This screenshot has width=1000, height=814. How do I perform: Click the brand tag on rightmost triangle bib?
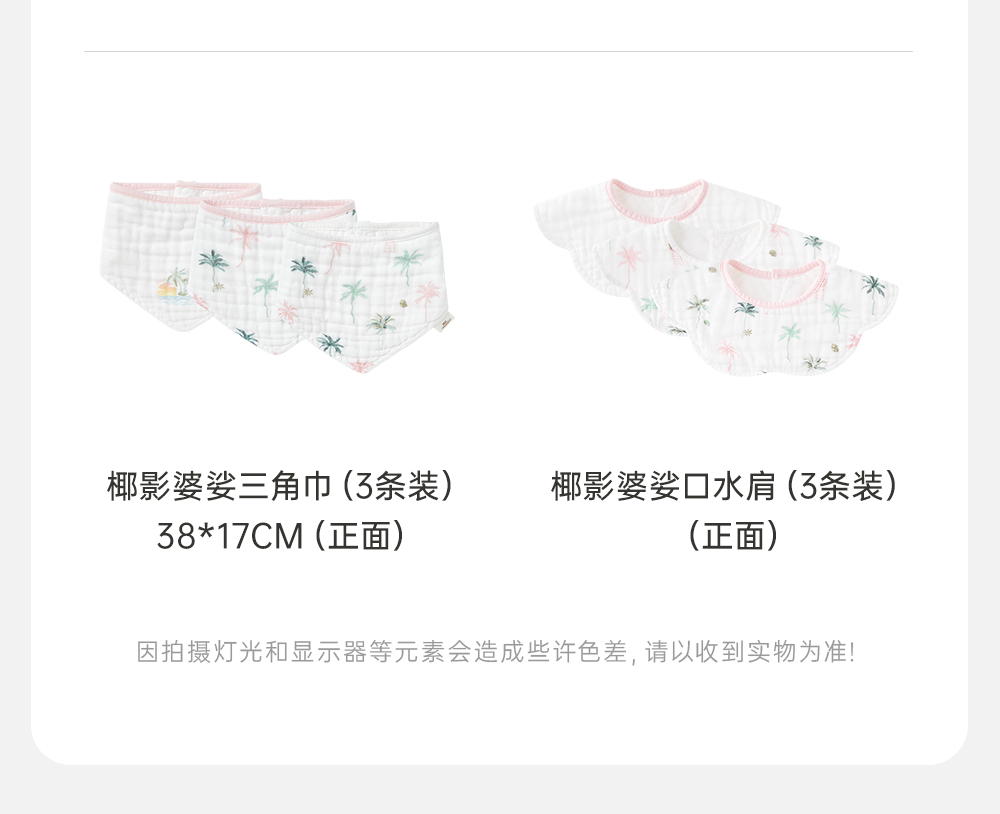tap(446, 323)
